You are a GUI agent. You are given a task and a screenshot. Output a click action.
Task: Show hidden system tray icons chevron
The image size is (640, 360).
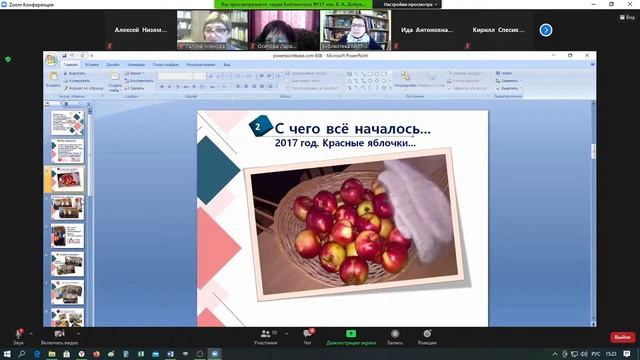555,354
